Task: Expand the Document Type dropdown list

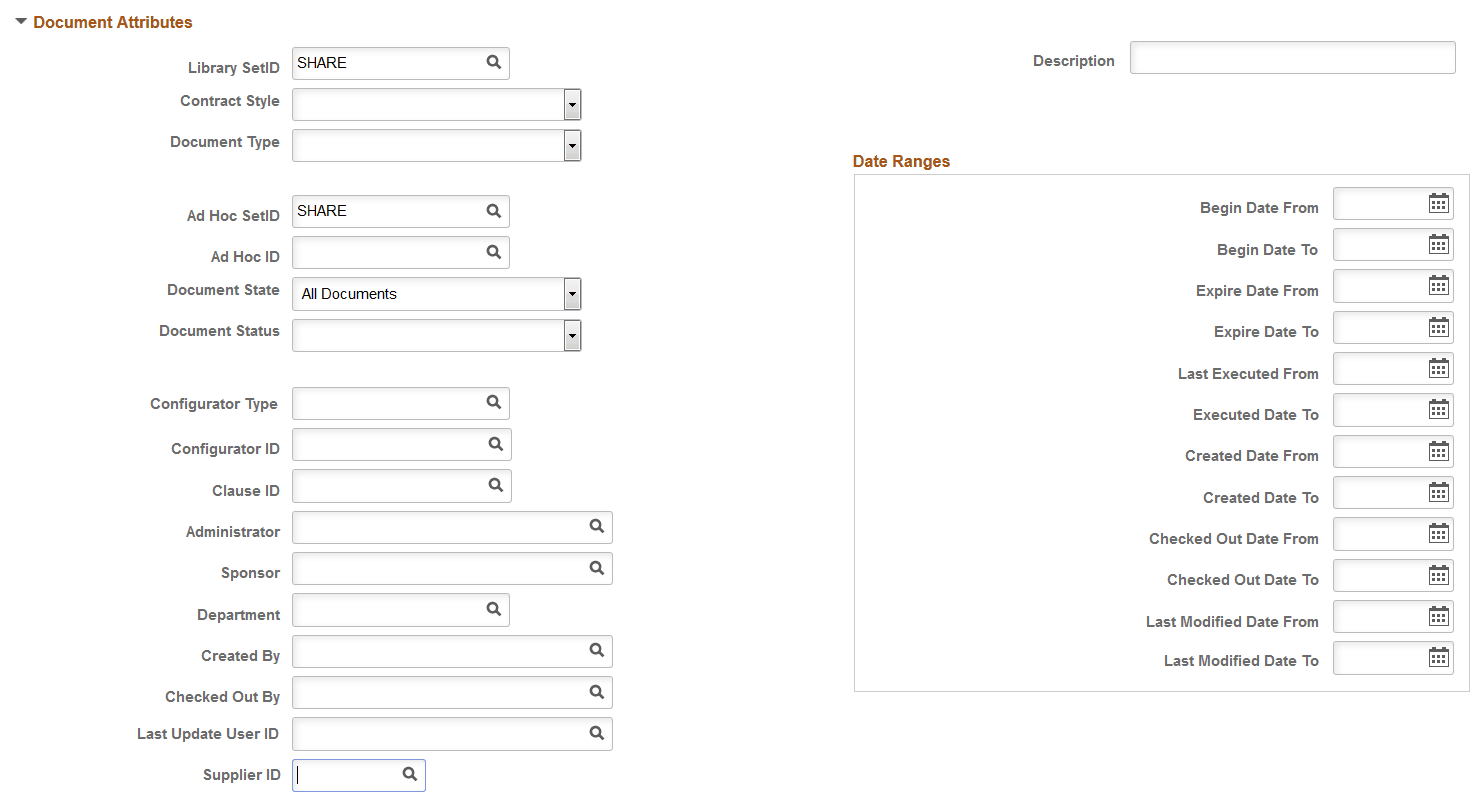Action: pos(572,145)
